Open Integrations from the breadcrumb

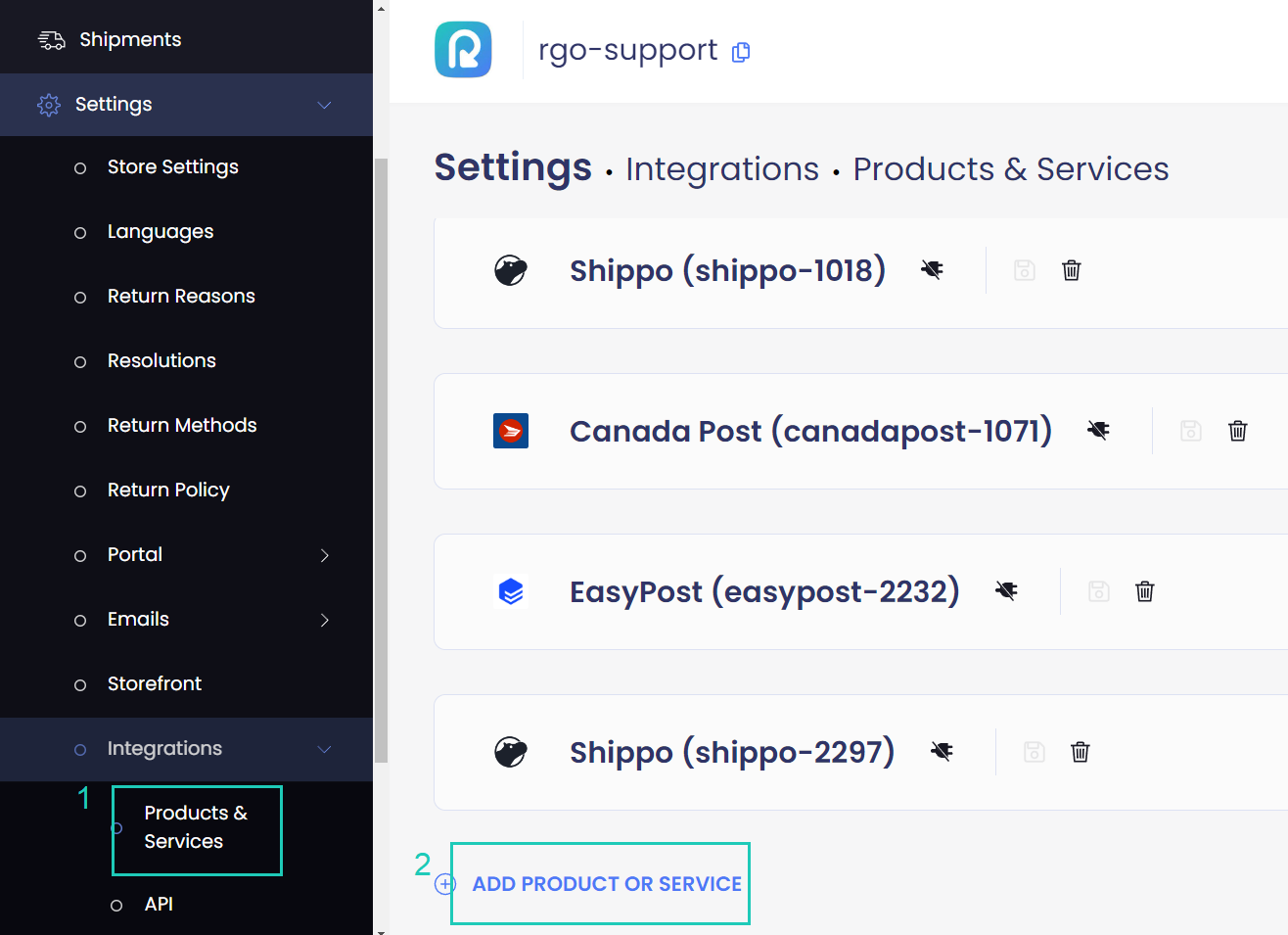722,168
